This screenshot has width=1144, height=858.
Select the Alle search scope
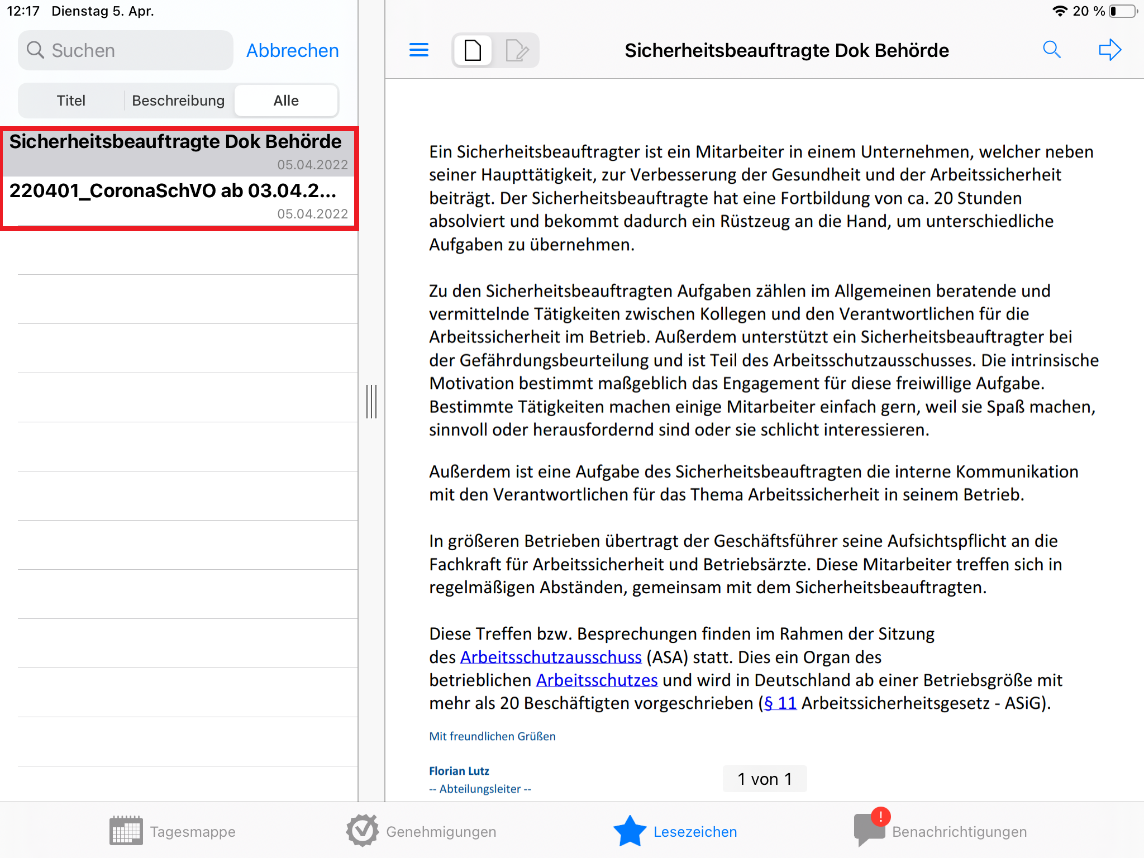[286, 100]
